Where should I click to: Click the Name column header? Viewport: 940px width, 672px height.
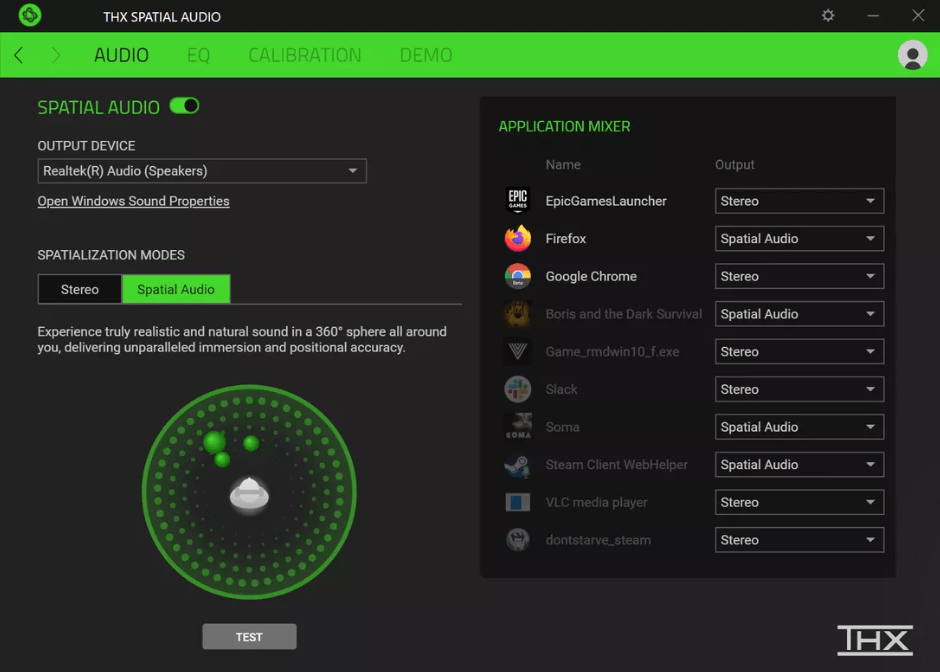563,165
